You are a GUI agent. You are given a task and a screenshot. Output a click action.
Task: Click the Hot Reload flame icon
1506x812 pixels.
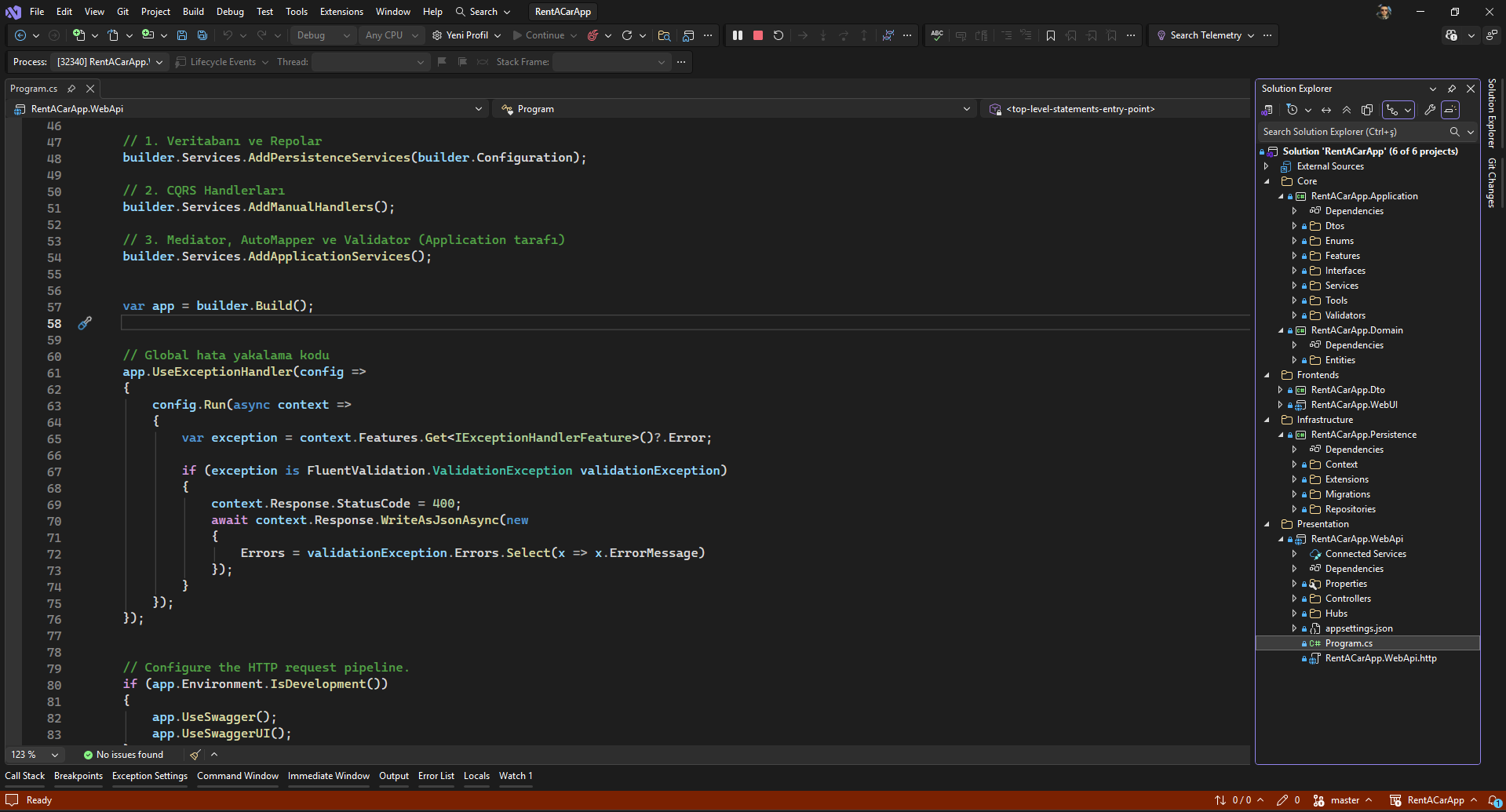tap(593, 35)
